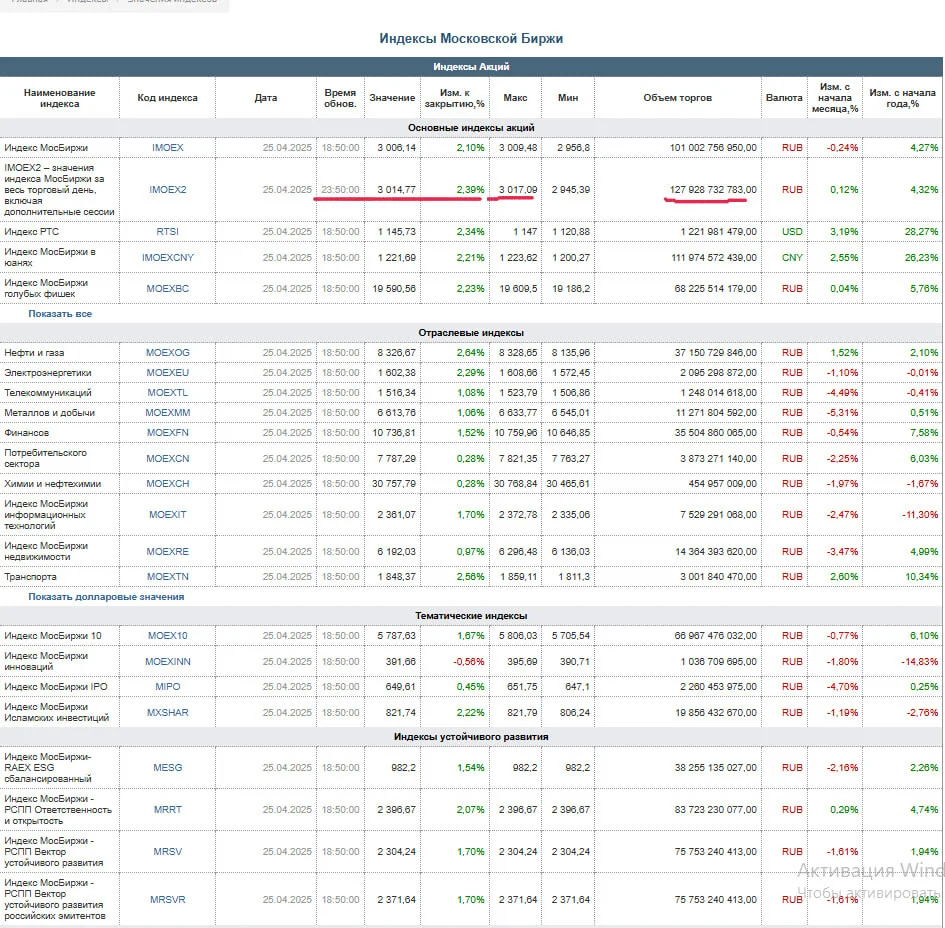
Task: Open the MOEXTN transport index link
Action: point(168,577)
